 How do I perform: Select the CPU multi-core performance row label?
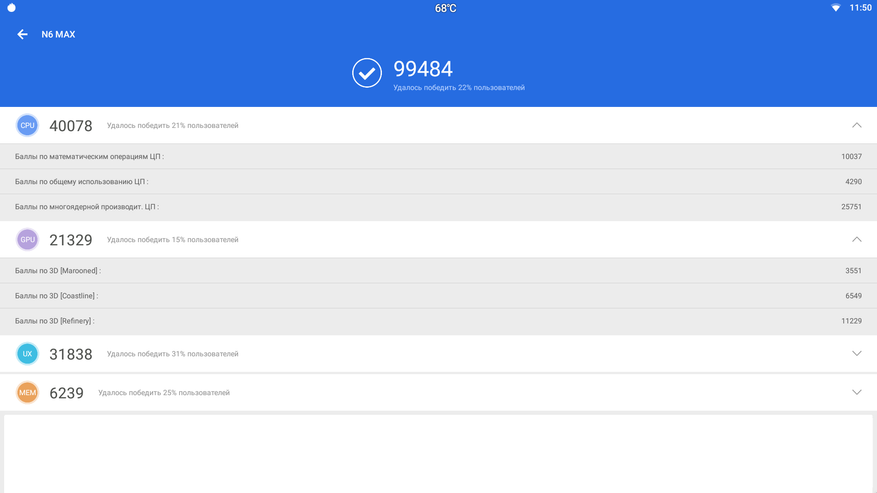(87, 207)
